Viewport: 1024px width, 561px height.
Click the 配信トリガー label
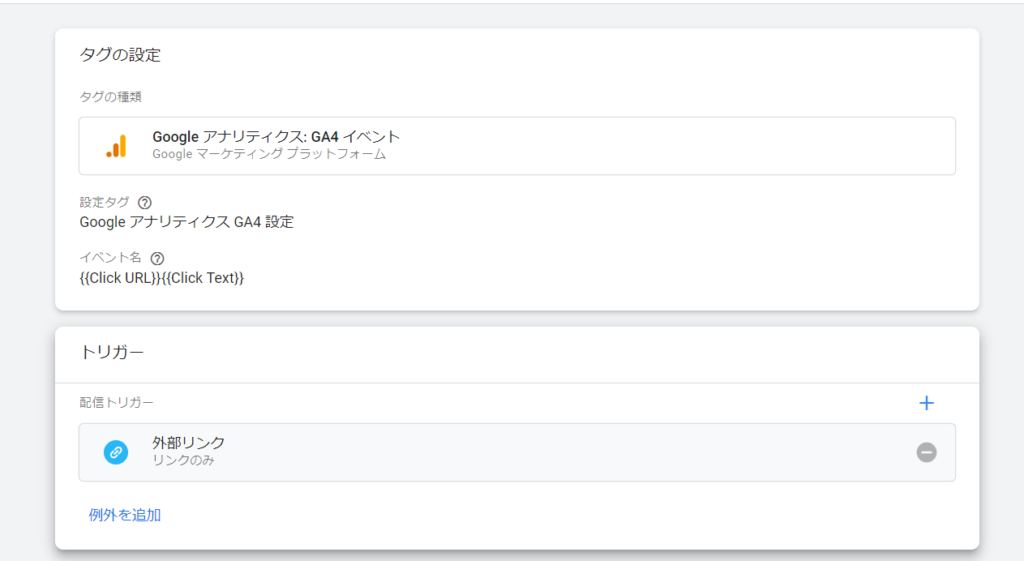click(x=117, y=402)
